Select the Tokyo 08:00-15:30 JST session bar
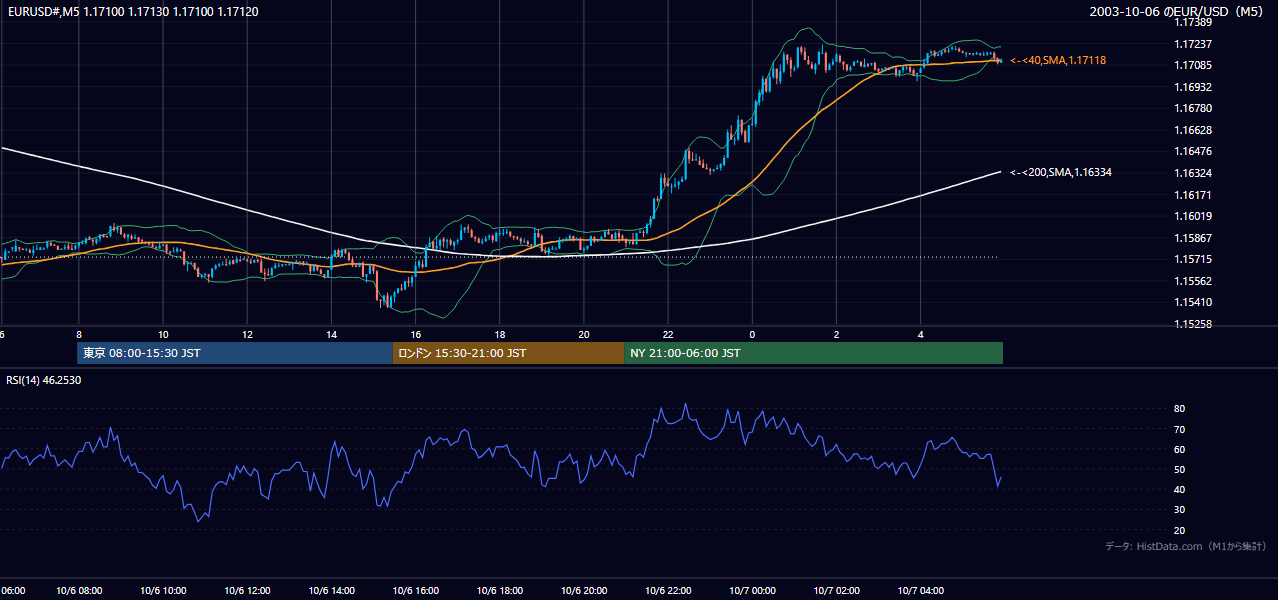 (x=235, y=353)
